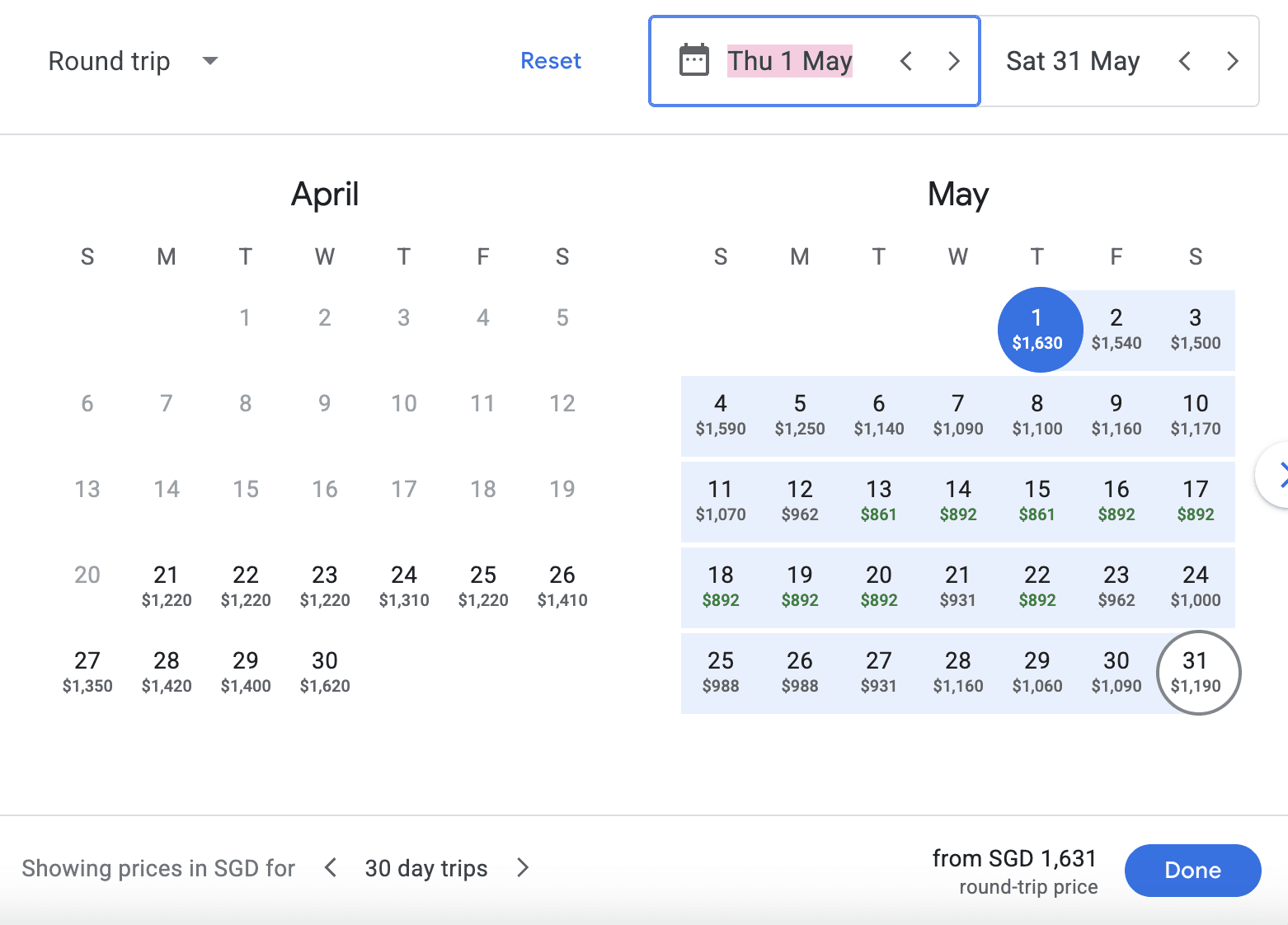Select May 13 priced at $861
This screenshot has height=925, width=1288.
click(878, 500)
